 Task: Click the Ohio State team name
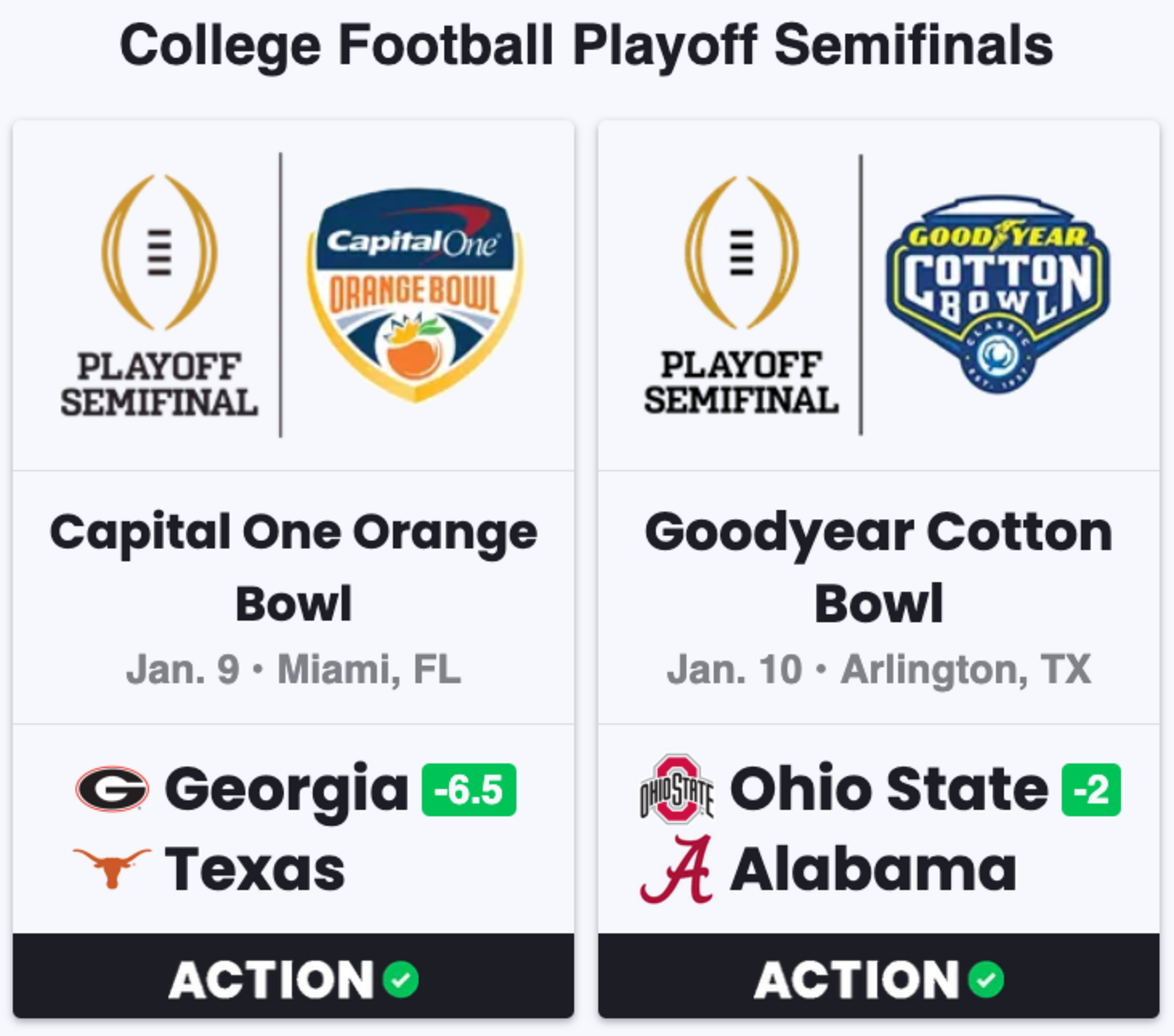(x=889, y=789)
